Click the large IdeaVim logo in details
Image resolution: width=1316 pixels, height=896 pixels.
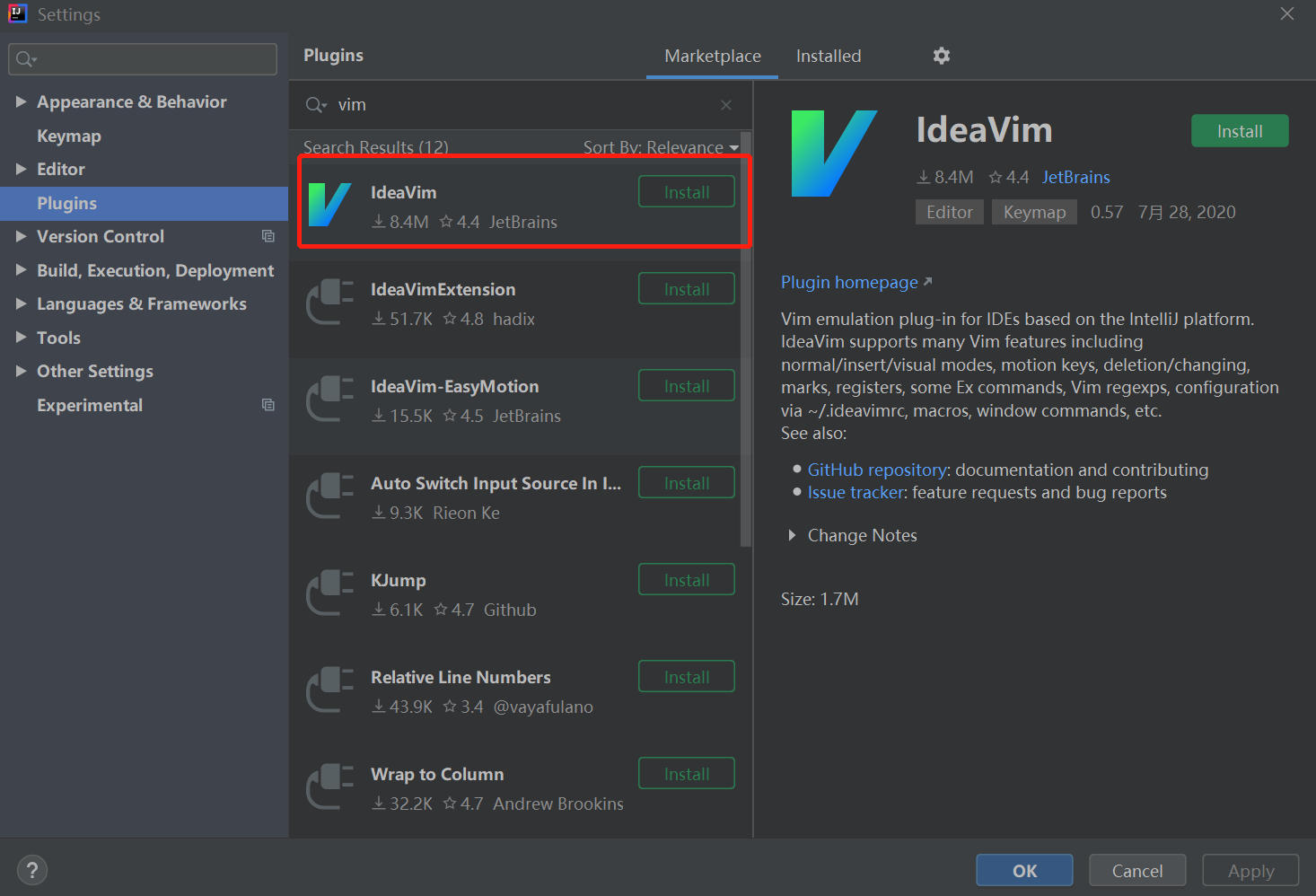834,154
